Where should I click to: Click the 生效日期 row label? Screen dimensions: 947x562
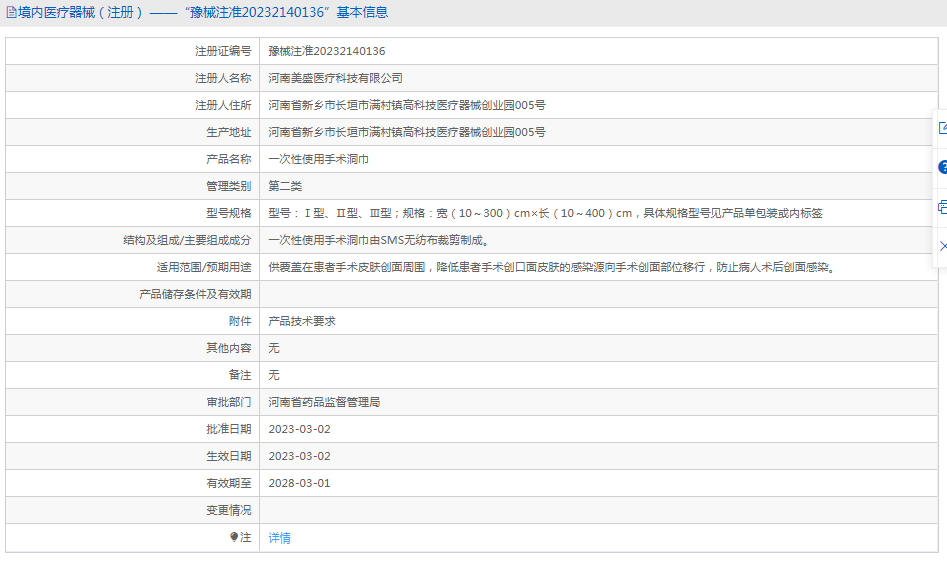click(228, 456)
